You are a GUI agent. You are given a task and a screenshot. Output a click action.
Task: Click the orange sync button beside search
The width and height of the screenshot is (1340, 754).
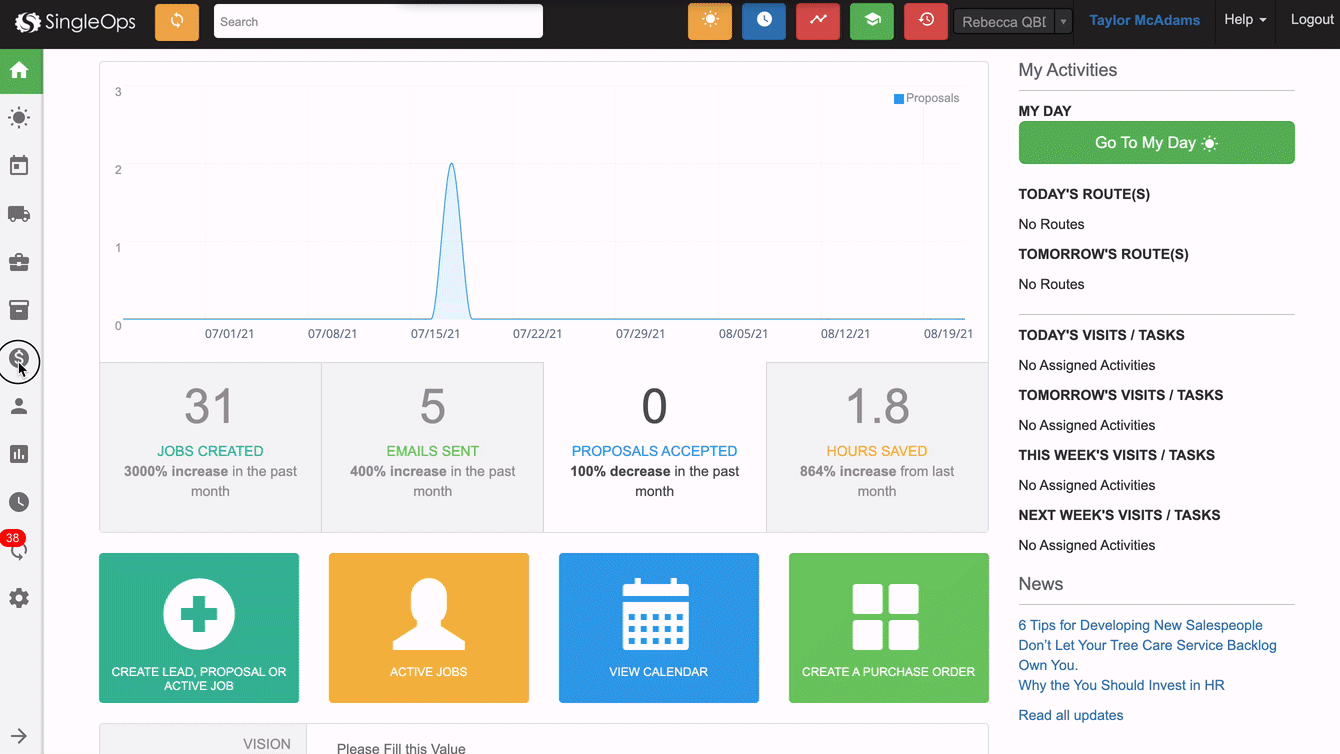click(177, 21)
